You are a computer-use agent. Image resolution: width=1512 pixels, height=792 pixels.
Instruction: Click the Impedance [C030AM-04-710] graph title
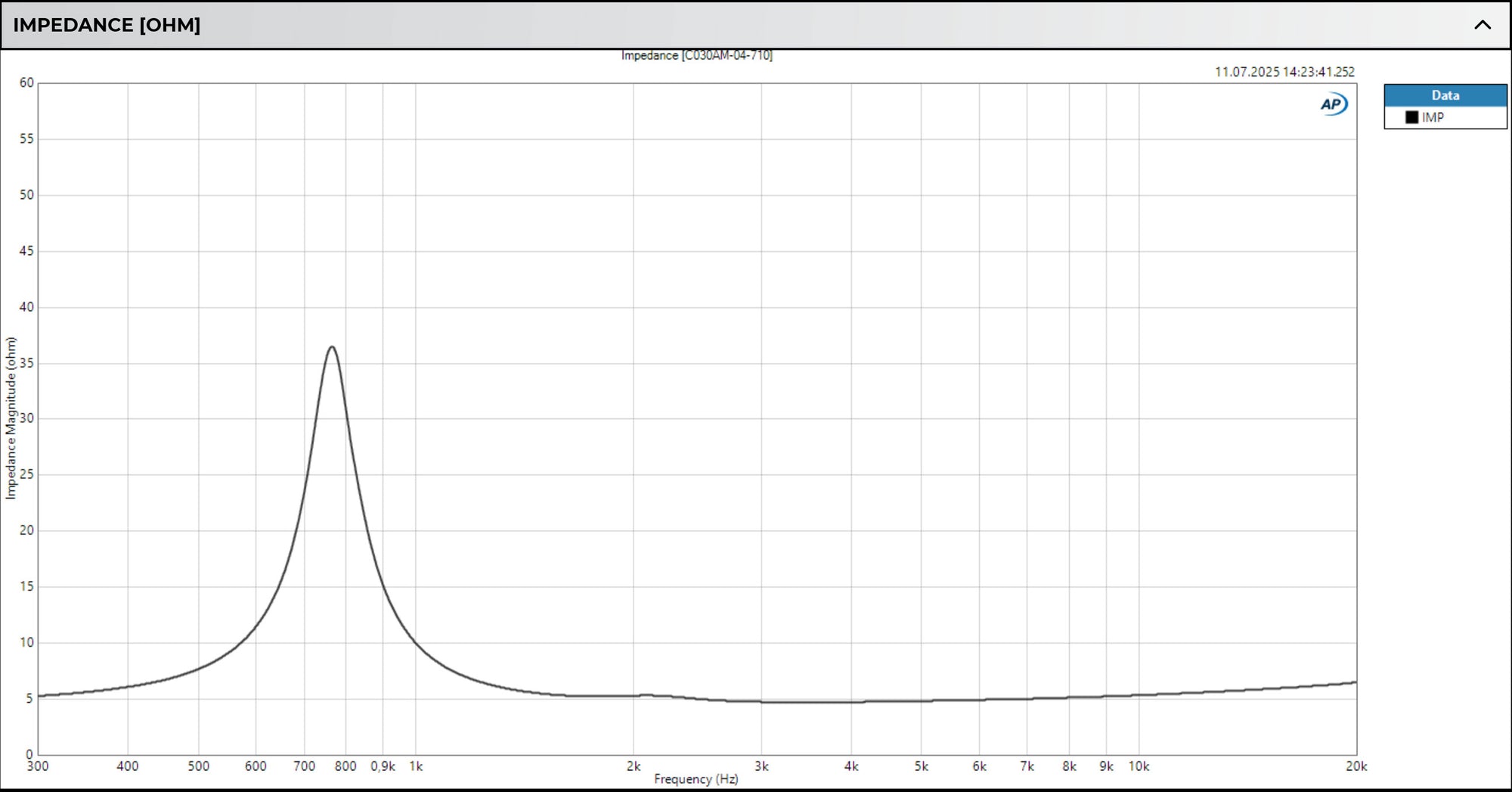click(696, 54)
